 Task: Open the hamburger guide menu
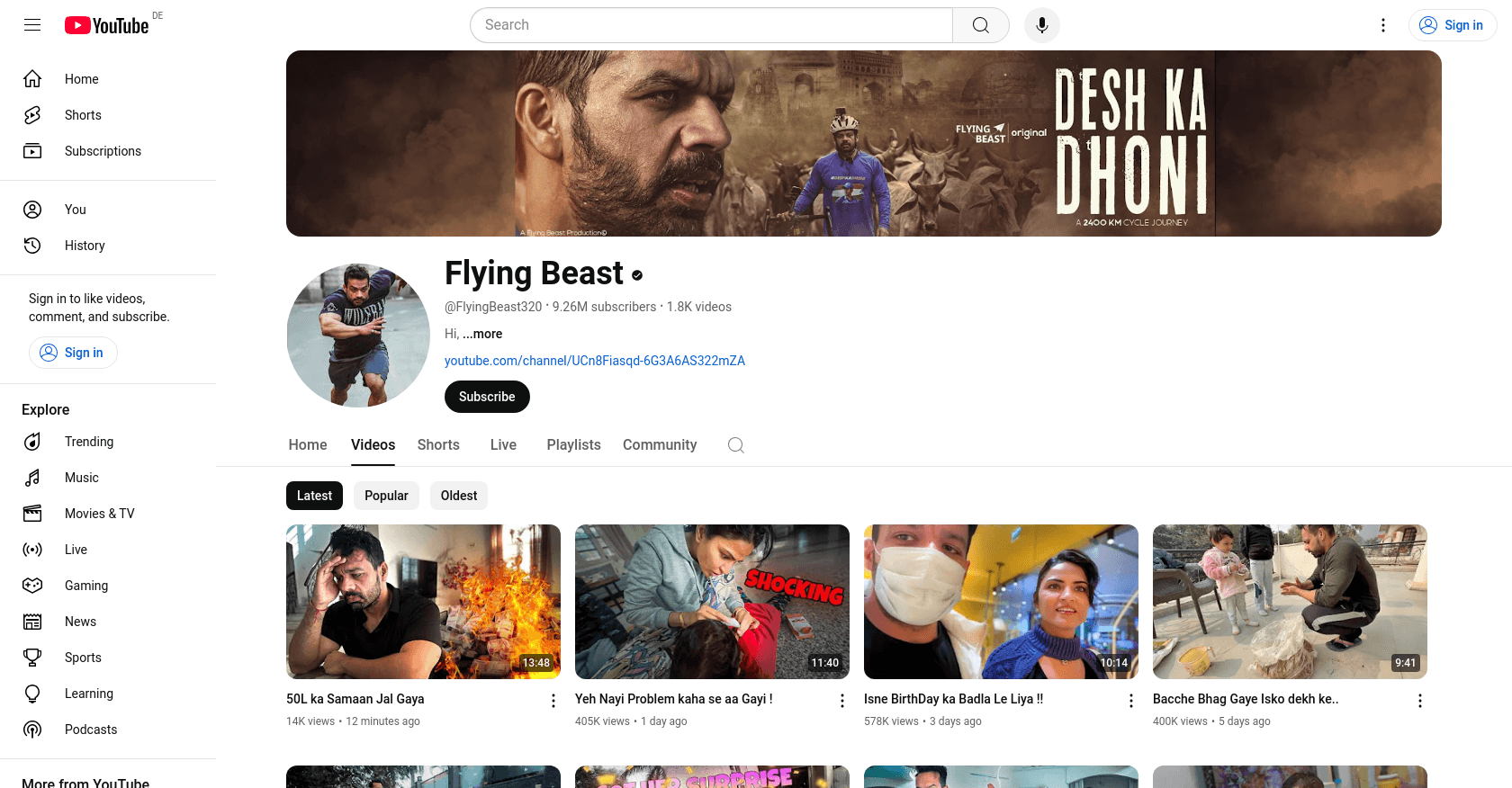coord(32,25)
